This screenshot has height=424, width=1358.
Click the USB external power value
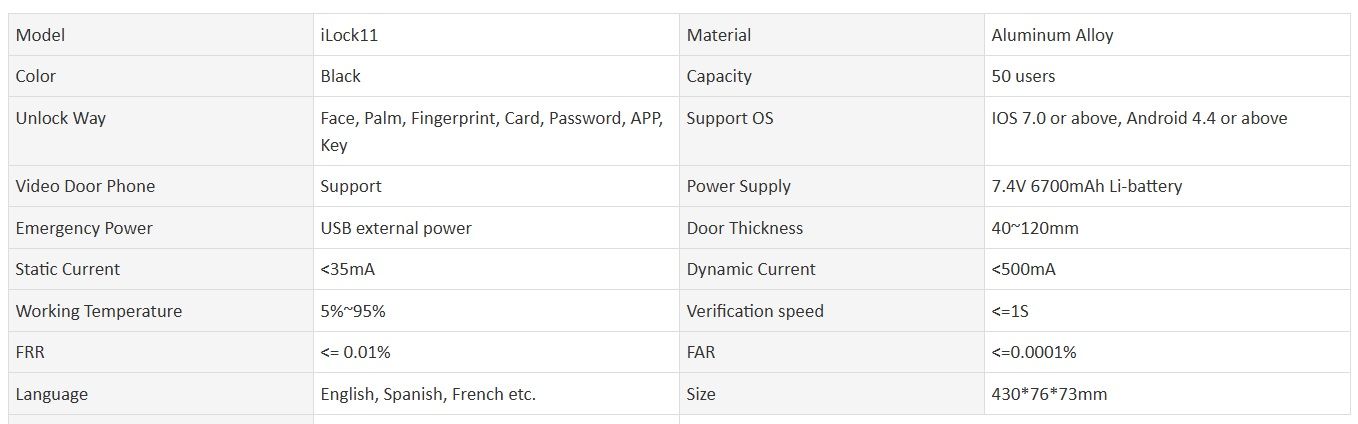pos(396,228)
